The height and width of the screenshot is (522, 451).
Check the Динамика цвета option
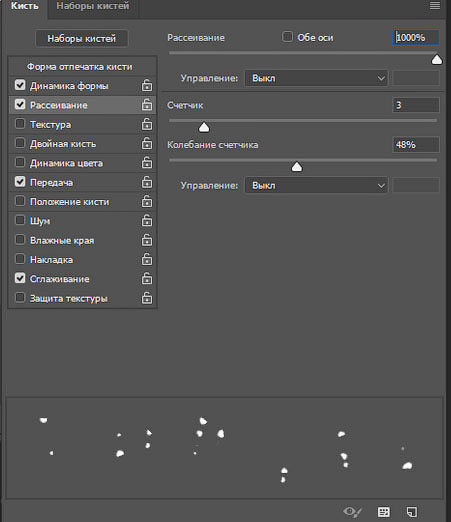pyautogui.click(x=20, y=162)
